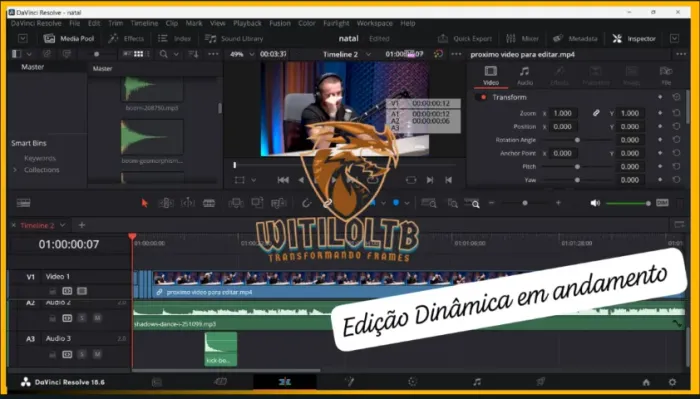This screenshot has width=700, height=399.
Task: Open the Effects panel
Action: point(126,39)
